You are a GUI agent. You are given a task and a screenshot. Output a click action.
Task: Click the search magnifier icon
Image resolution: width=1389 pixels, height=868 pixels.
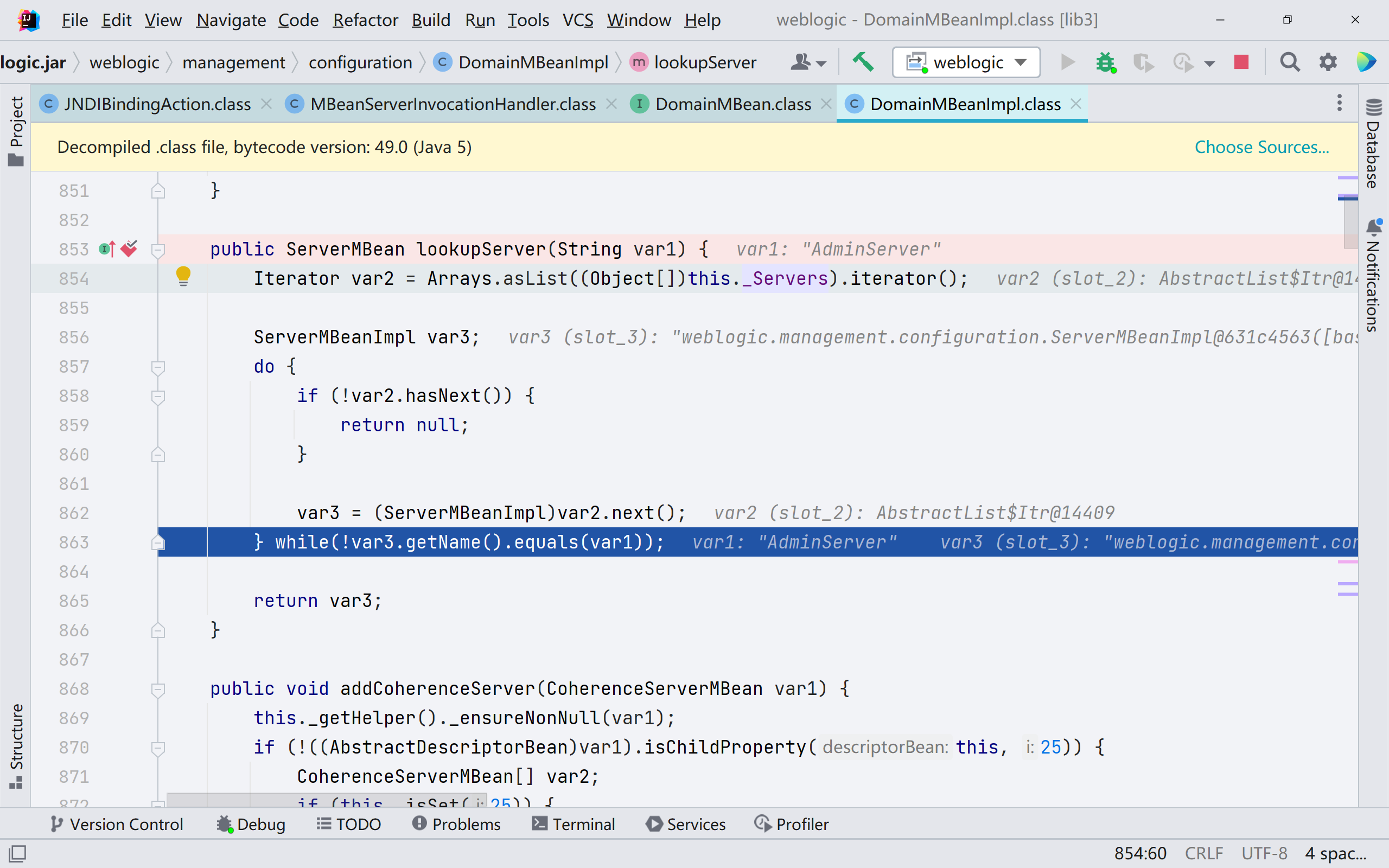tap(1291, 62)
